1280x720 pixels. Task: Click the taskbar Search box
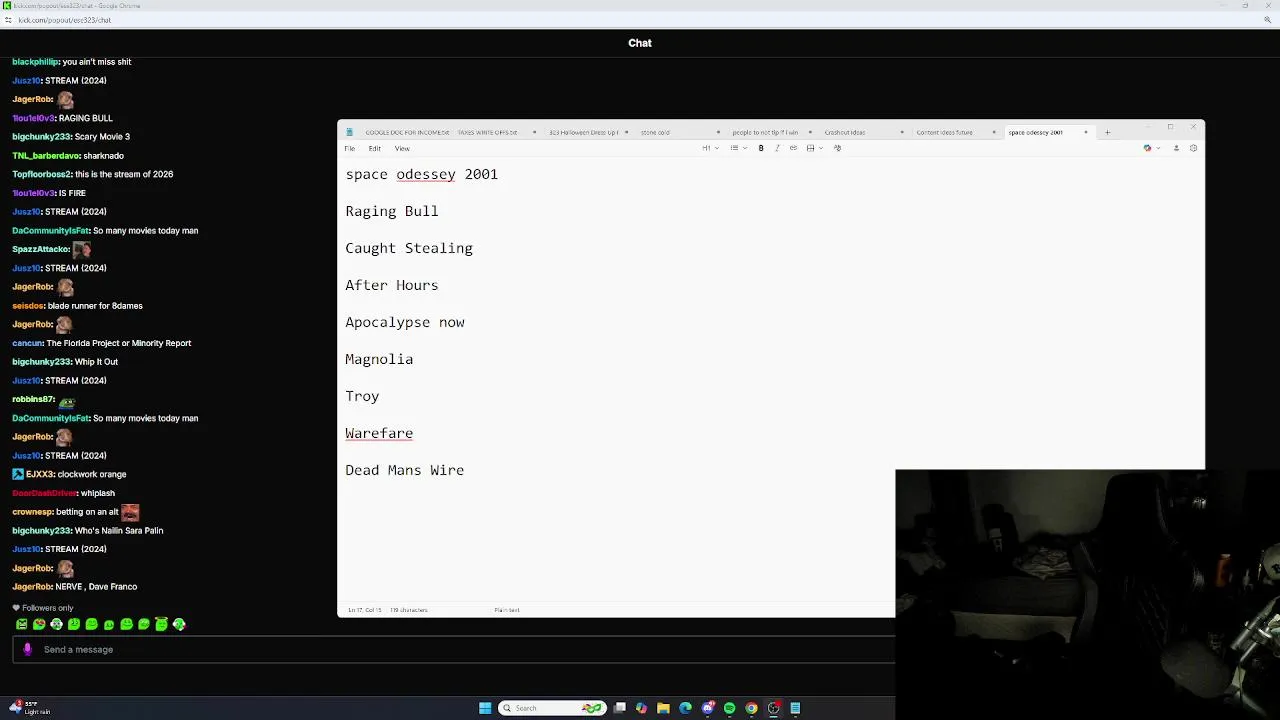[x=552, y=708]
